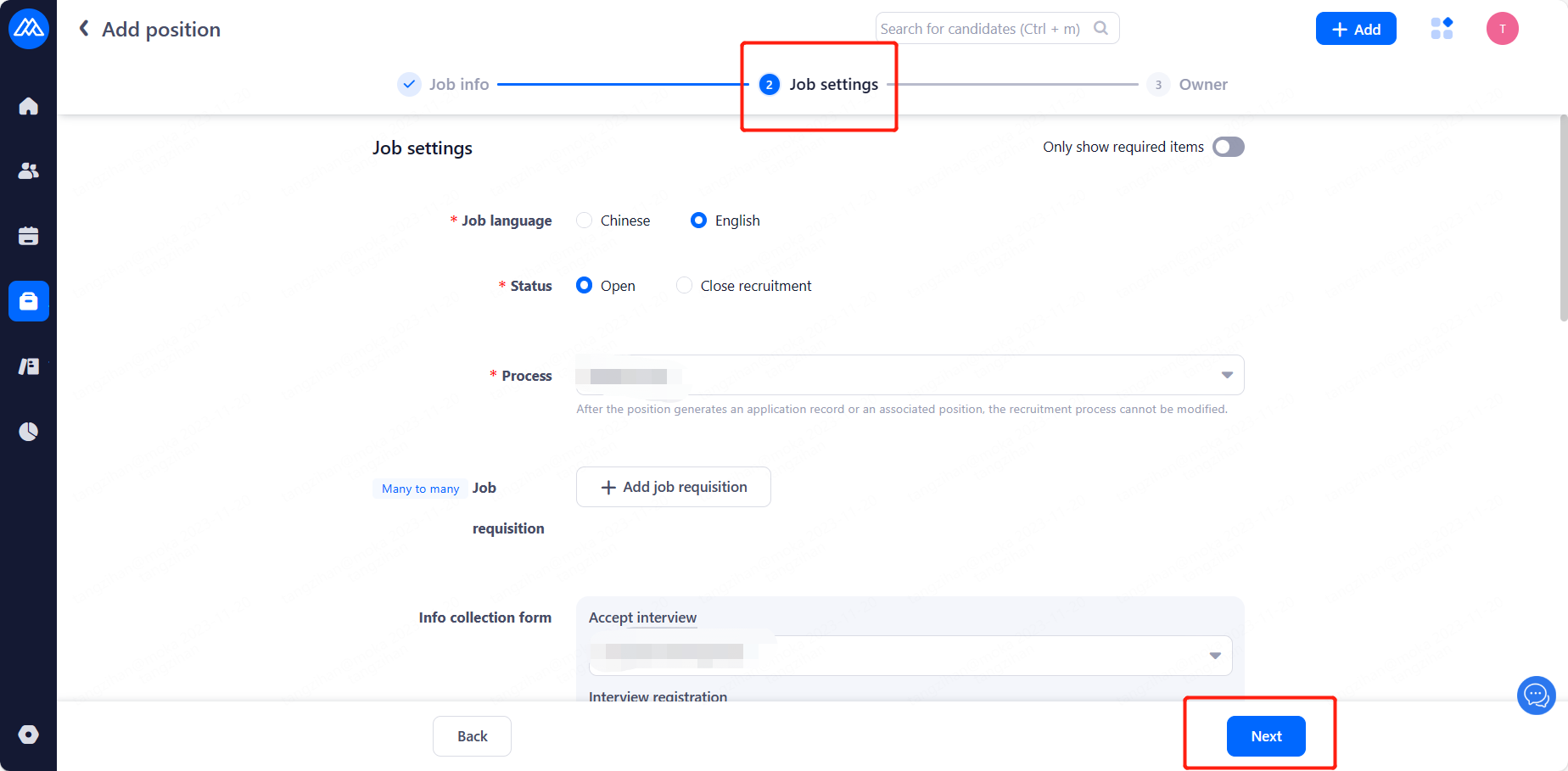
Task: Focus the Search for candidates field
Action: point(984,29)
